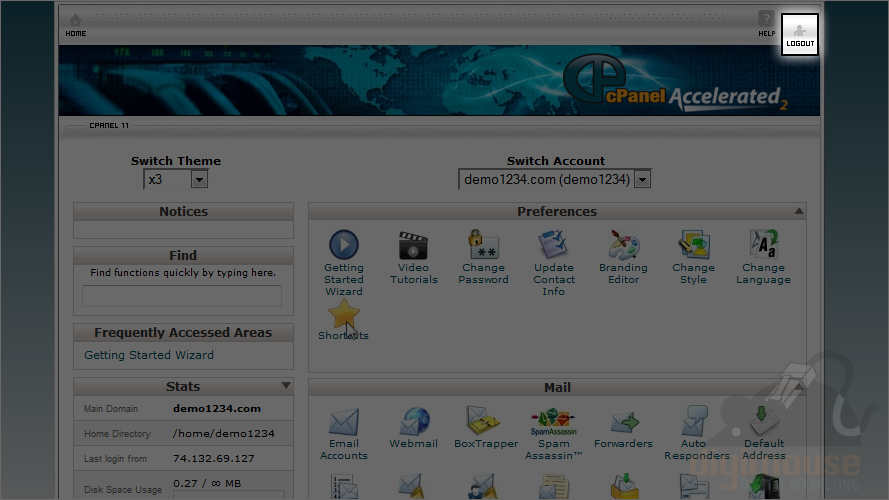This screenshot has height=500, width=889.
Task: Open the Help icon in top bar
Action: pyautogui.click(x=766, y=22)
